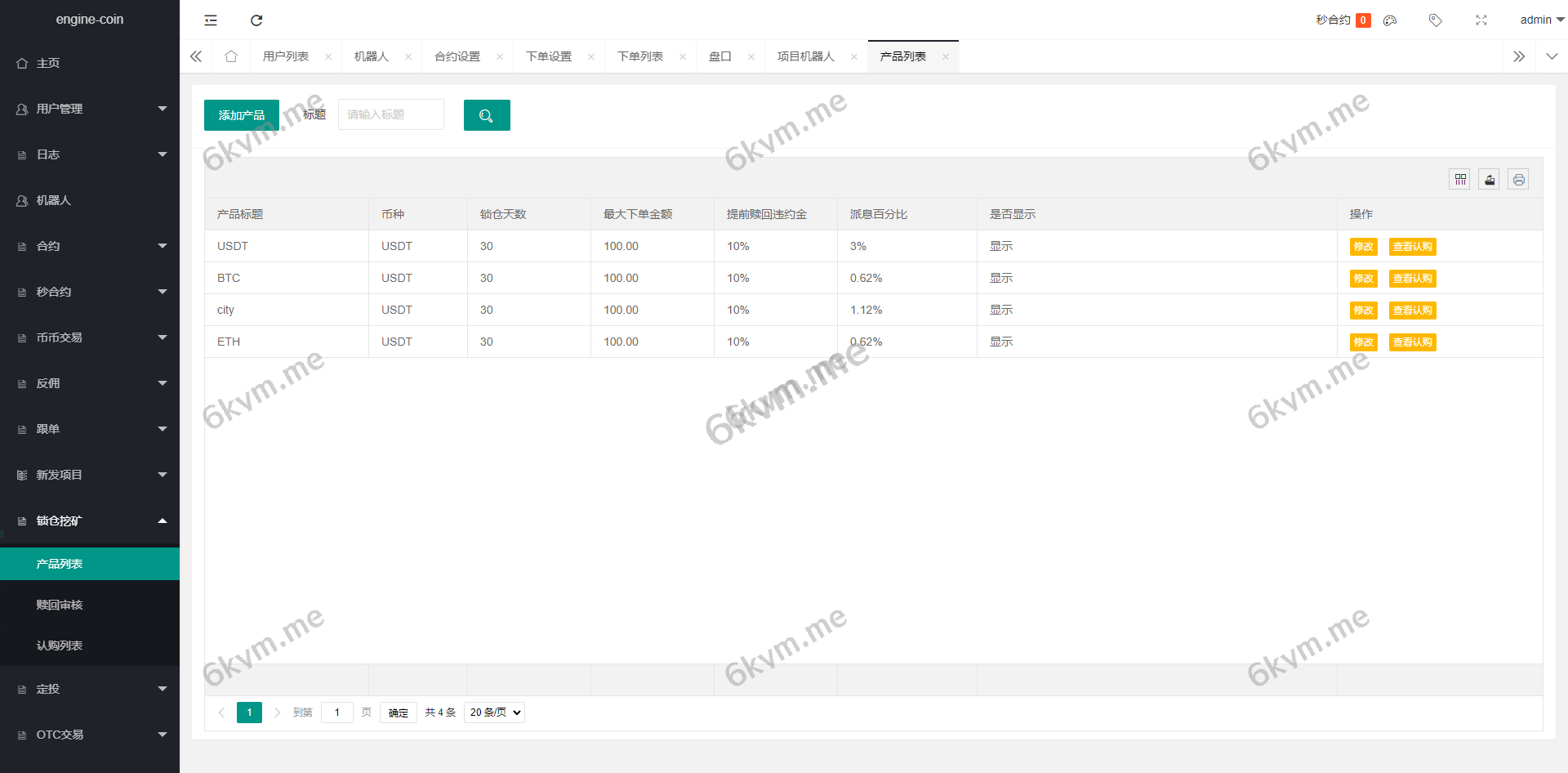This screenshot has height=773, width=1568.
Task: Open the column display settings icon above the table
Action: click(1459, 179)
